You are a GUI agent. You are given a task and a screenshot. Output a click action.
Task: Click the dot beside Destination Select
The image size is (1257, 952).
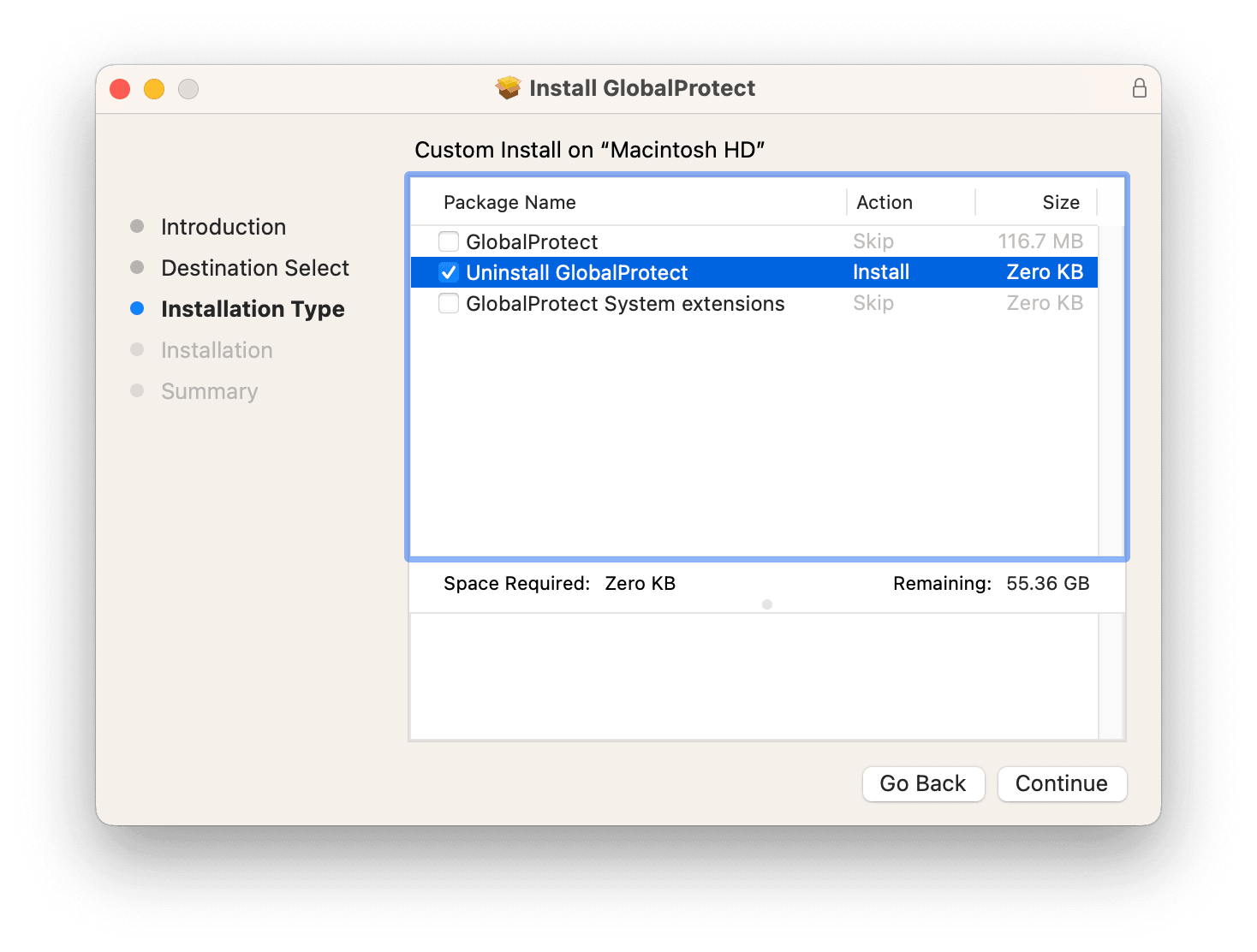pos(138,267)
